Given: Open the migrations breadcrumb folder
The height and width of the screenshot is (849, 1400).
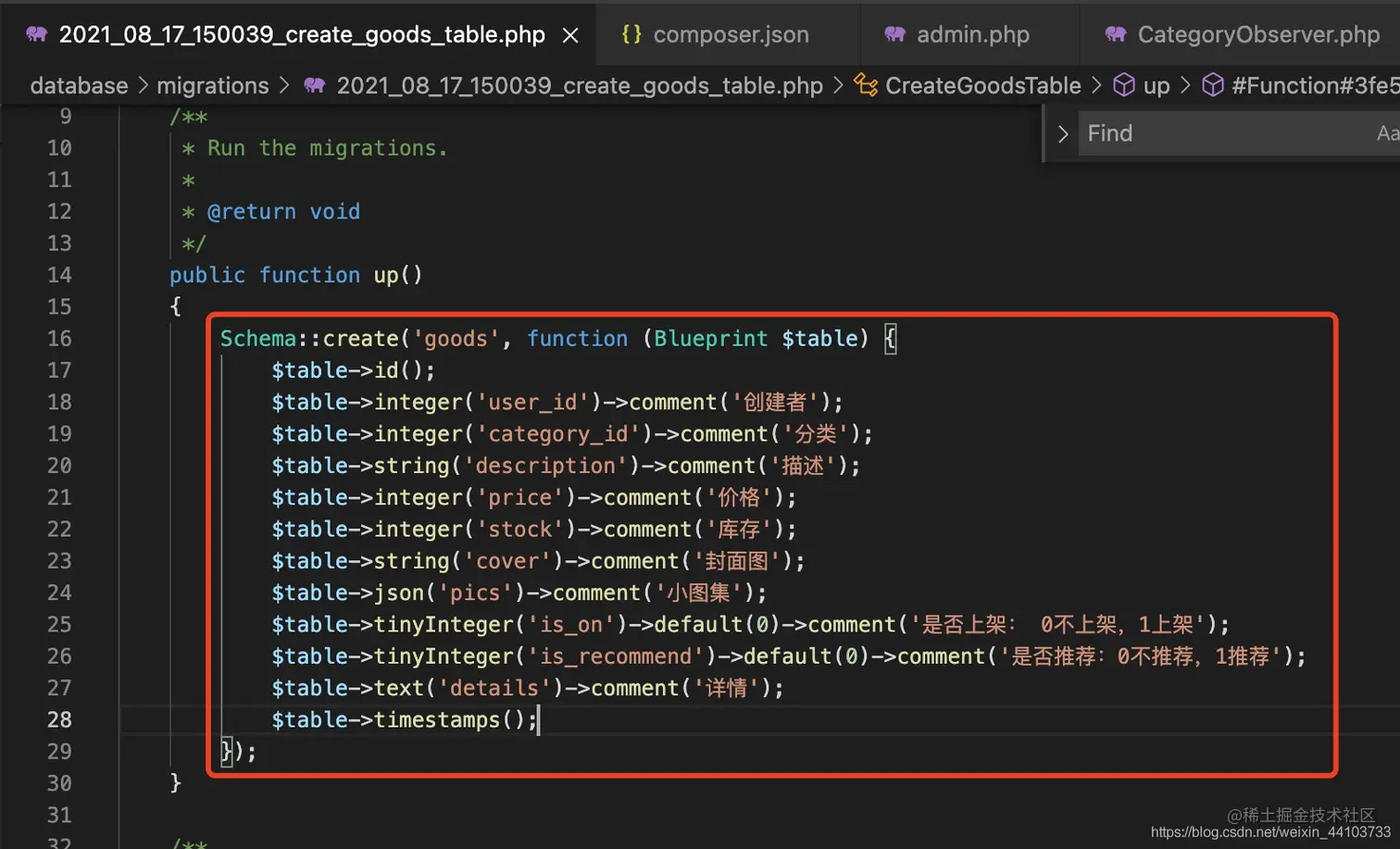Looking at the screenshot, I should point(212,85).
